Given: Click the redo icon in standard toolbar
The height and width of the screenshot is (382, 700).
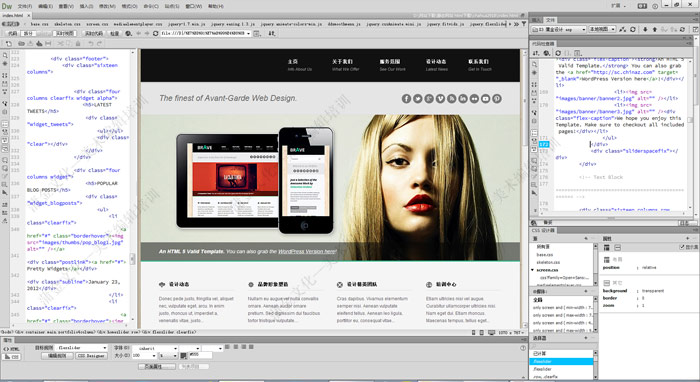Looking at the screenshot, I should [x=99, y=44].
